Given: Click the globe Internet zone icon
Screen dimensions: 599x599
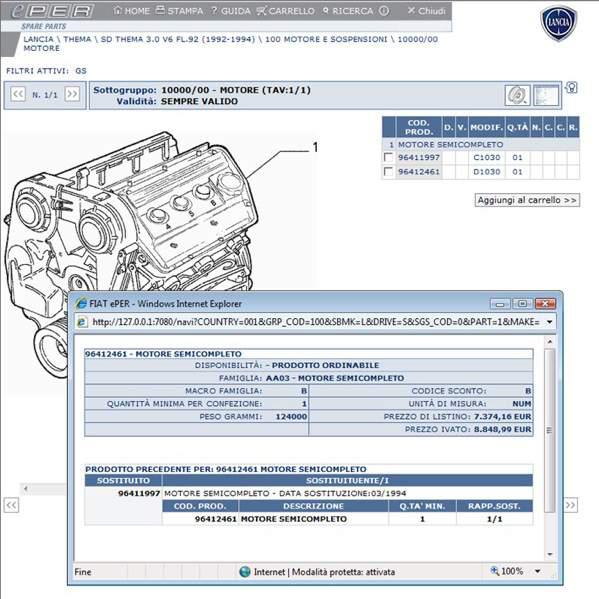Looking at the screenshot, I should (245, 572).
